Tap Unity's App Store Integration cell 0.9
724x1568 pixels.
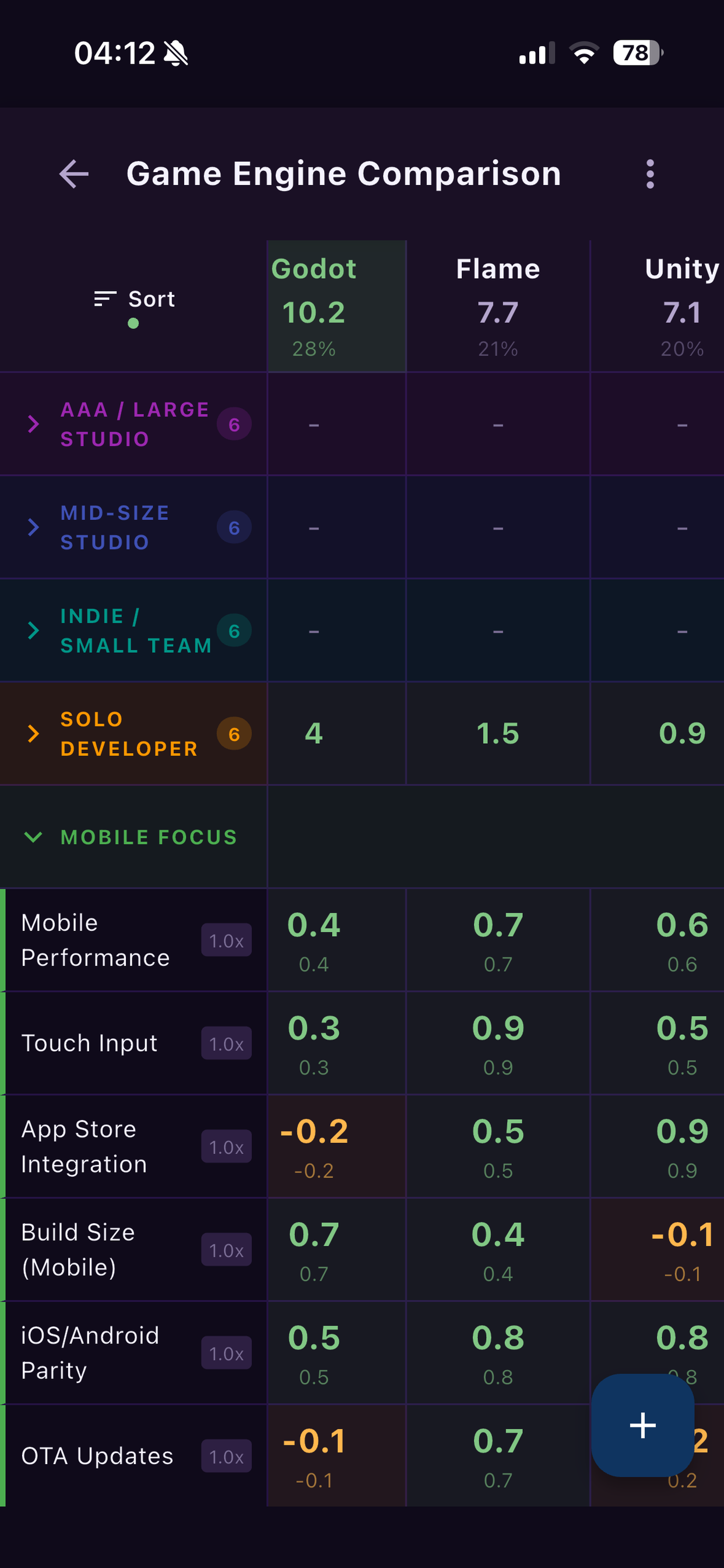[x=658, y=1147]
